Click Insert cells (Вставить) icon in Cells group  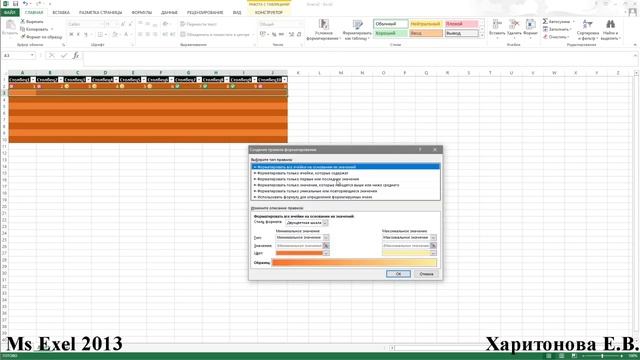pyautogui.click(x=497, y=24)
